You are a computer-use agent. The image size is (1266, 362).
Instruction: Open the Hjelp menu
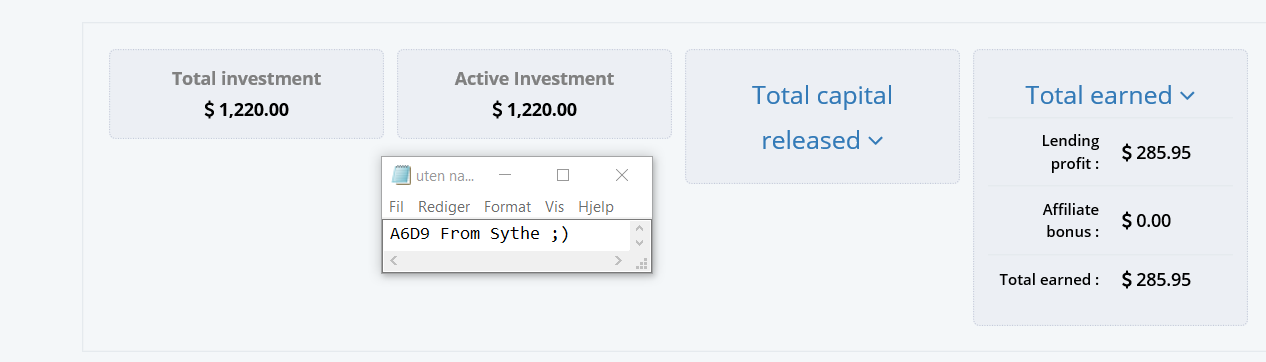[596, 207]
